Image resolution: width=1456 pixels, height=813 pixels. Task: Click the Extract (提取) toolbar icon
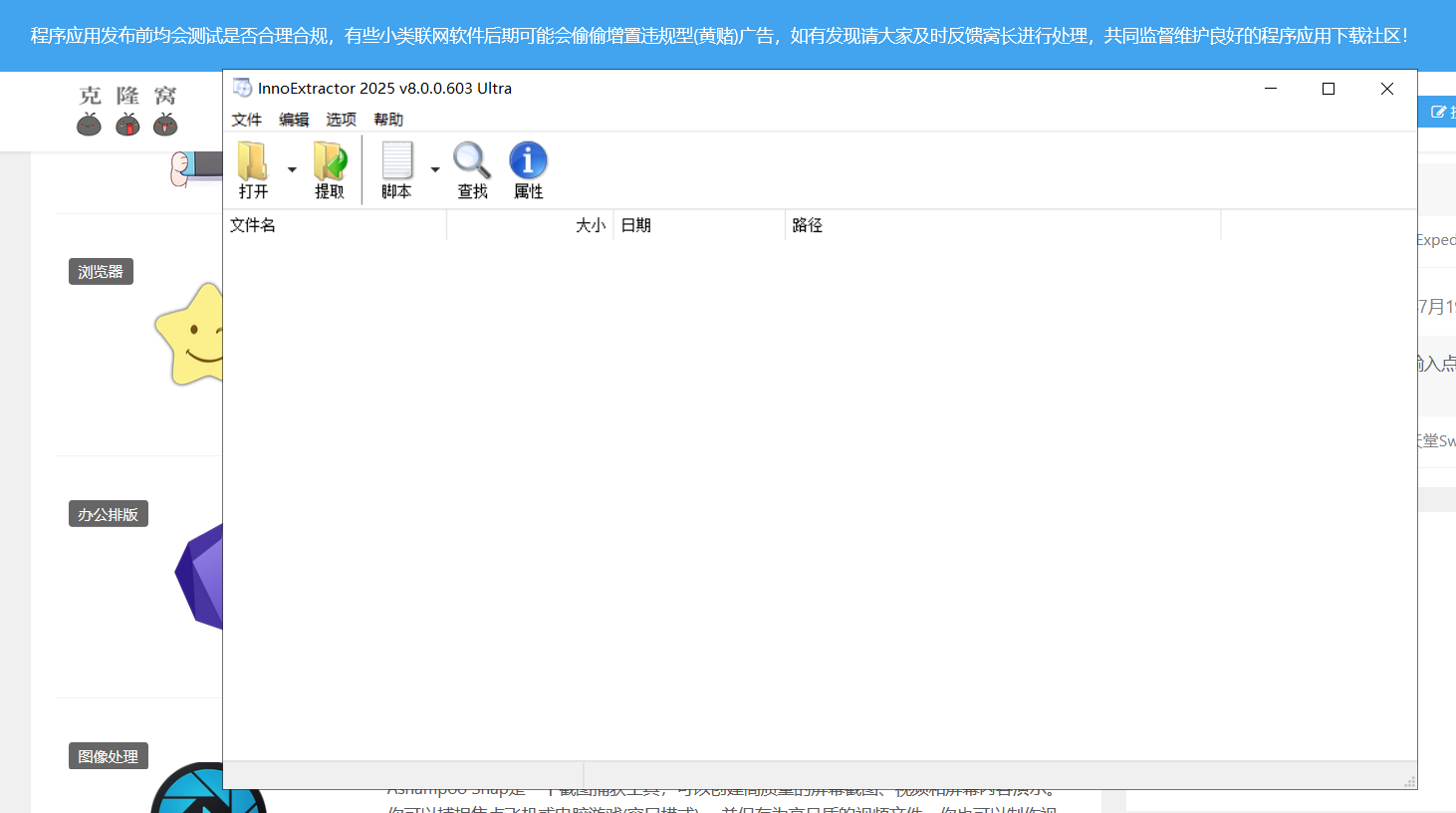point(330,169)
